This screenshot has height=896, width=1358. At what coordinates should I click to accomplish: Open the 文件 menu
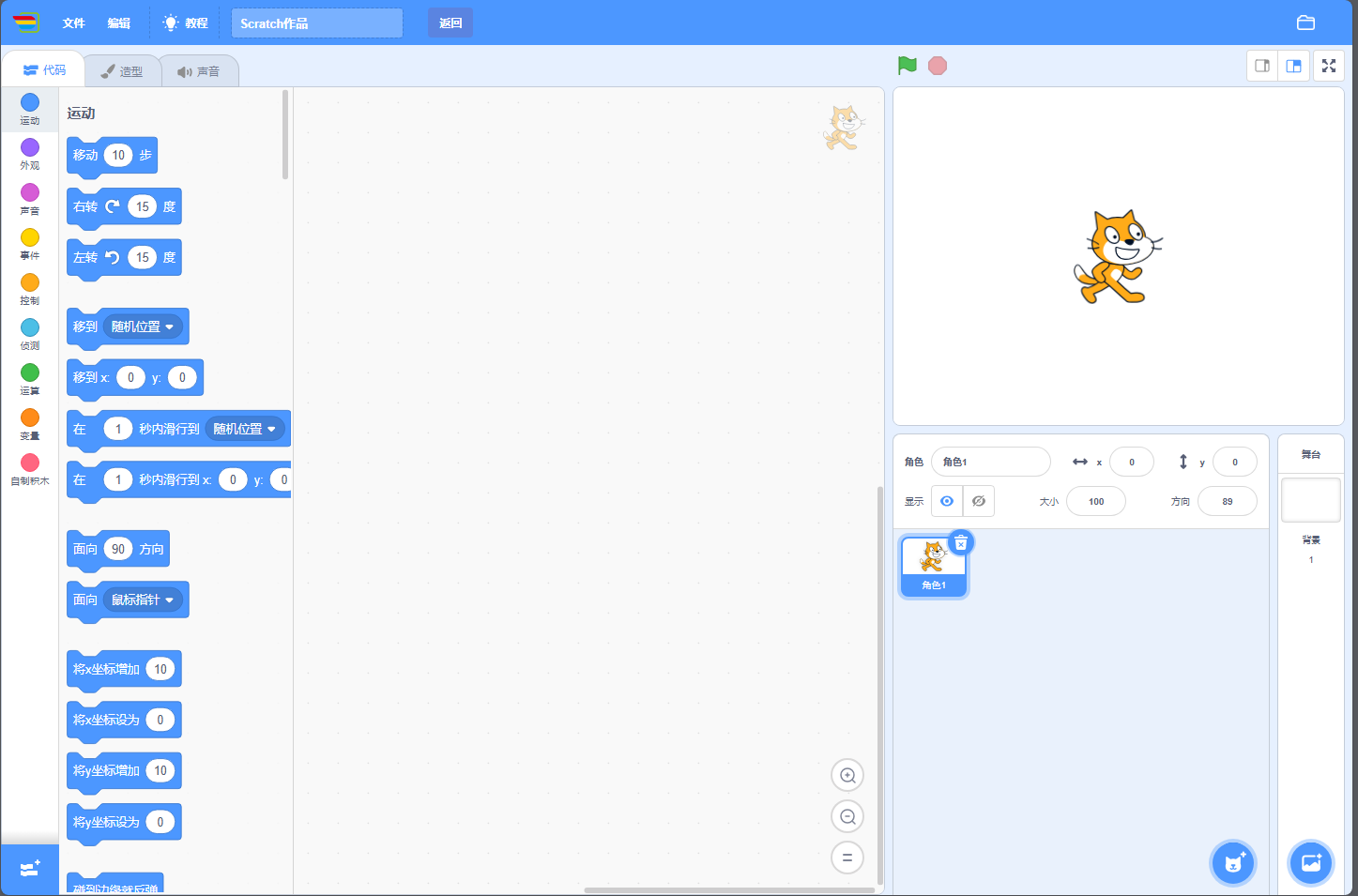(73, 23)
